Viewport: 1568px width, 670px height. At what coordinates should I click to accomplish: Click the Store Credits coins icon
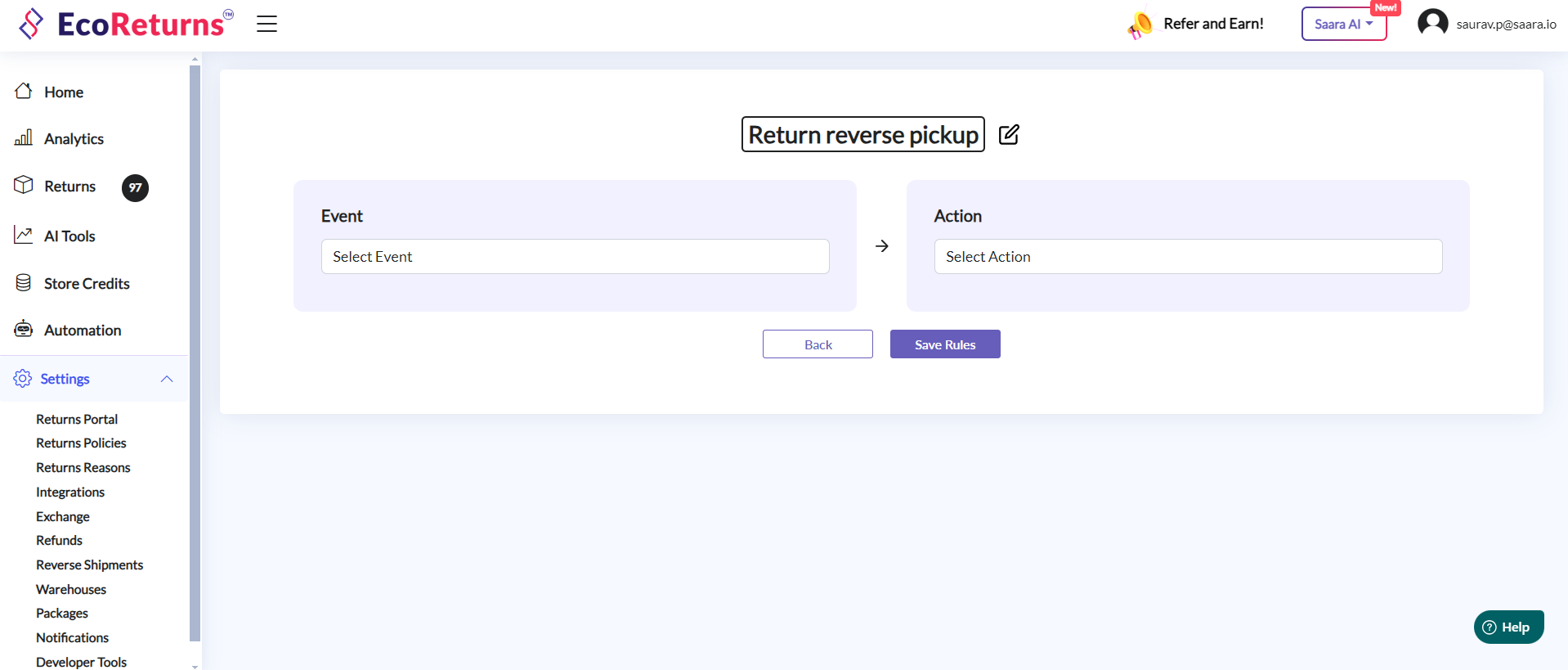(24, 283)
